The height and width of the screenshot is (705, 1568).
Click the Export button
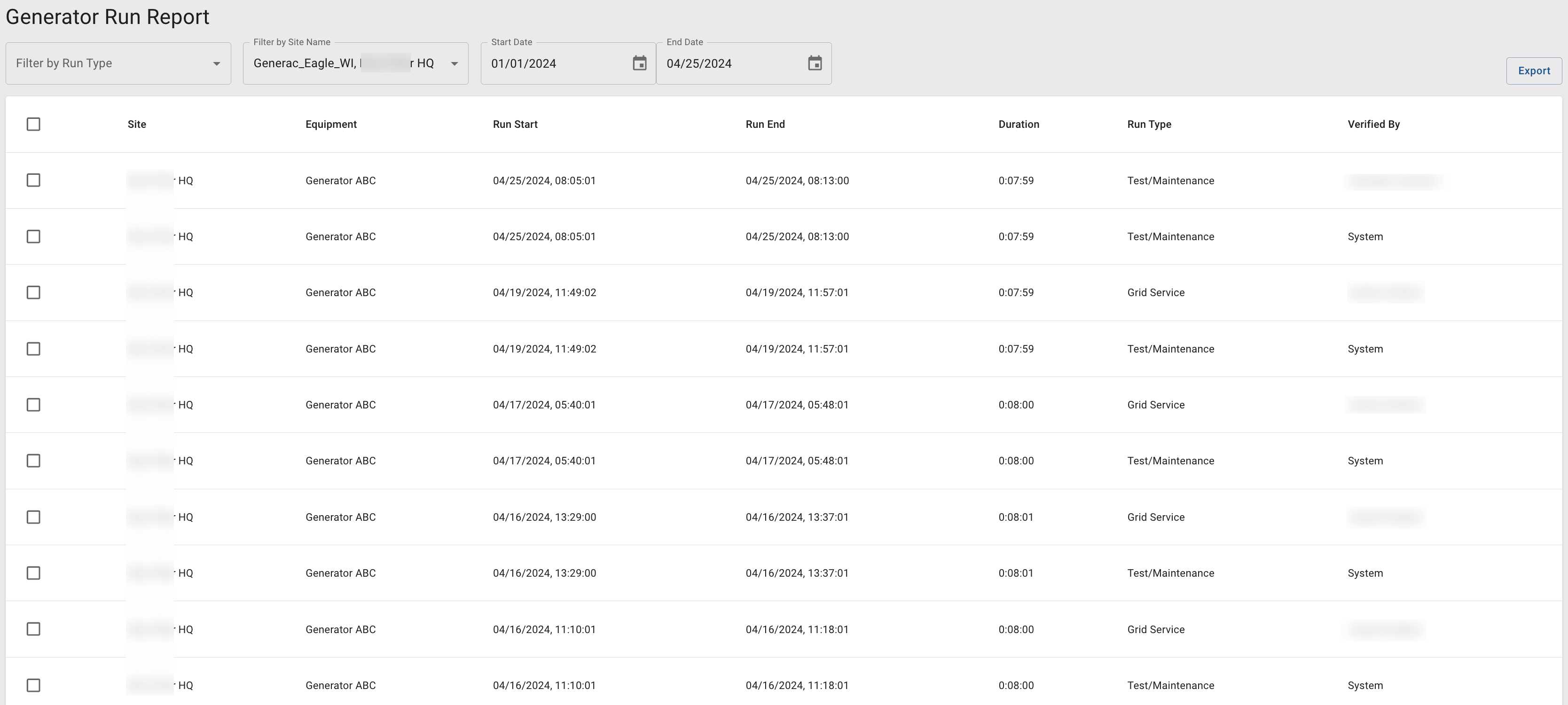coord(1533,70)
